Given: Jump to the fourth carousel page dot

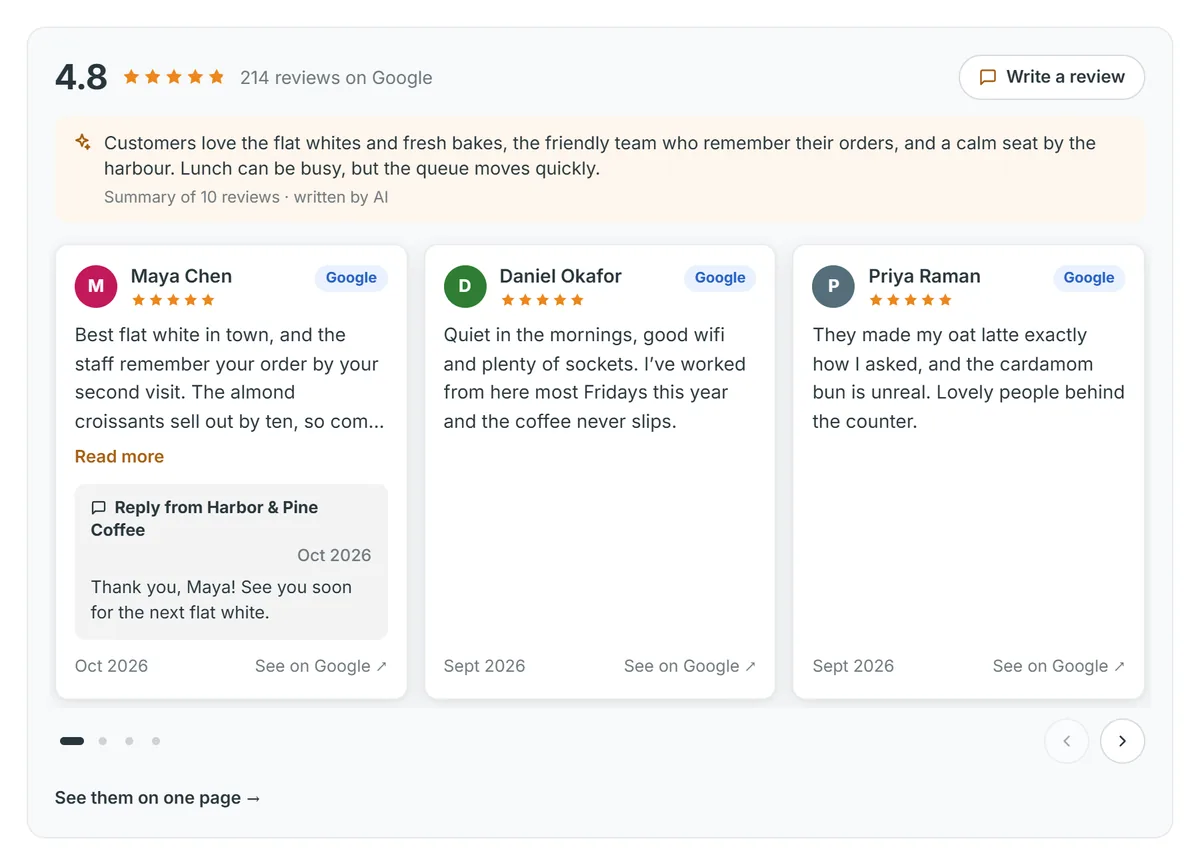Looking at the screenshot, I should [156, 741].
